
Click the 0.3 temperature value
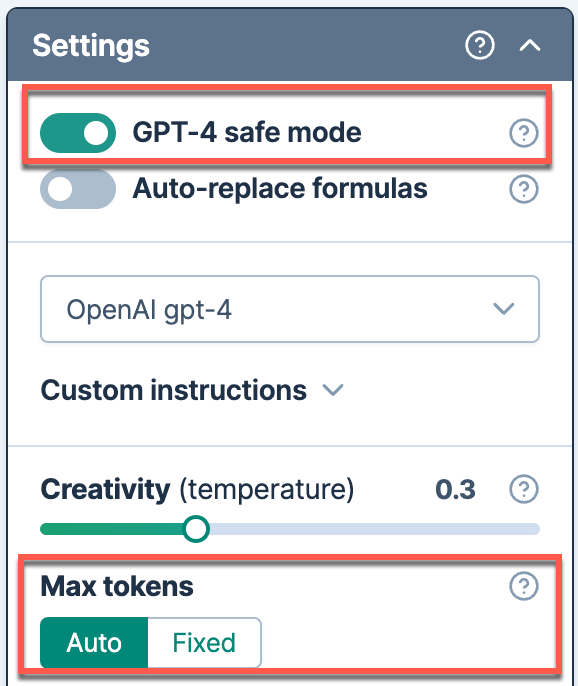click(455, 489)
